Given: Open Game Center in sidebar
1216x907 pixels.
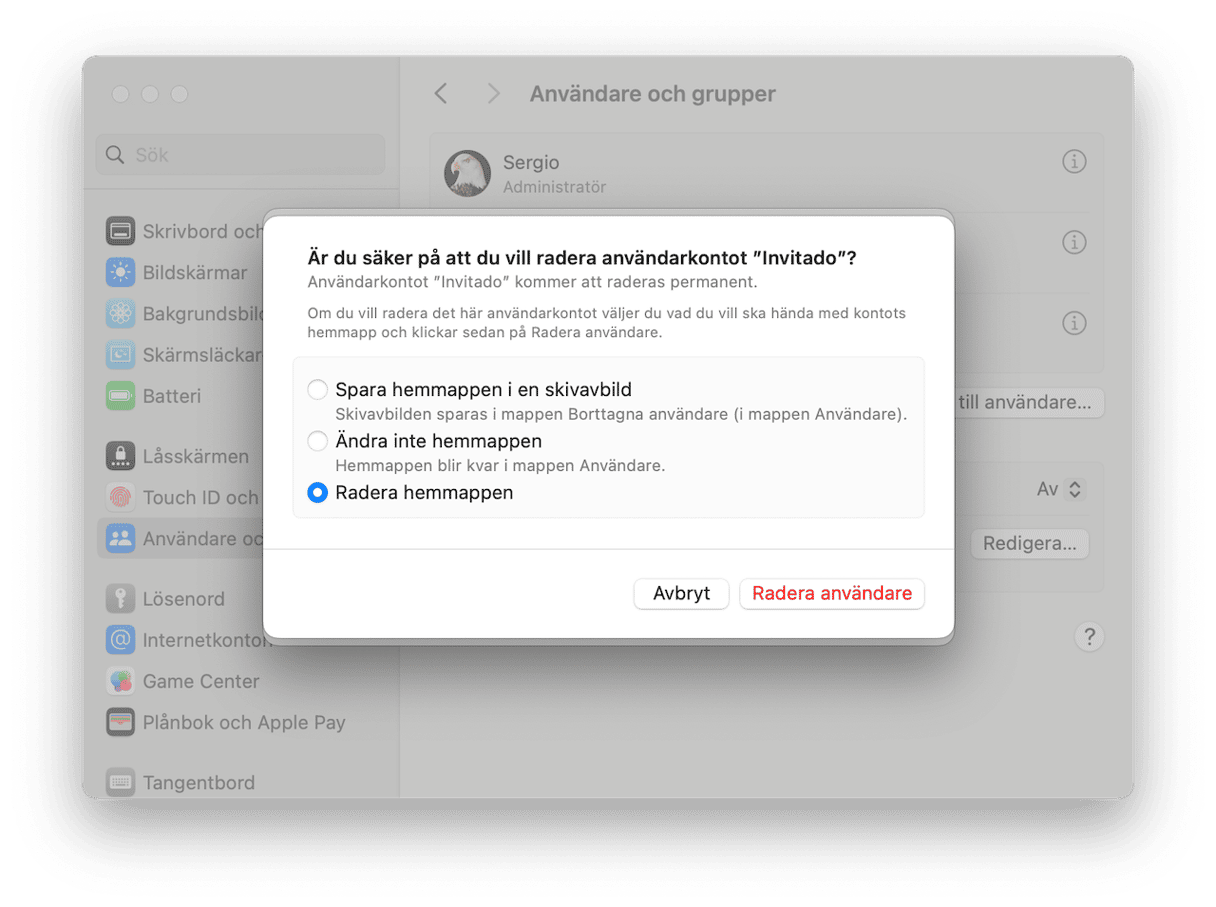Looking at the screenshot, I should (x=200, y=681).
